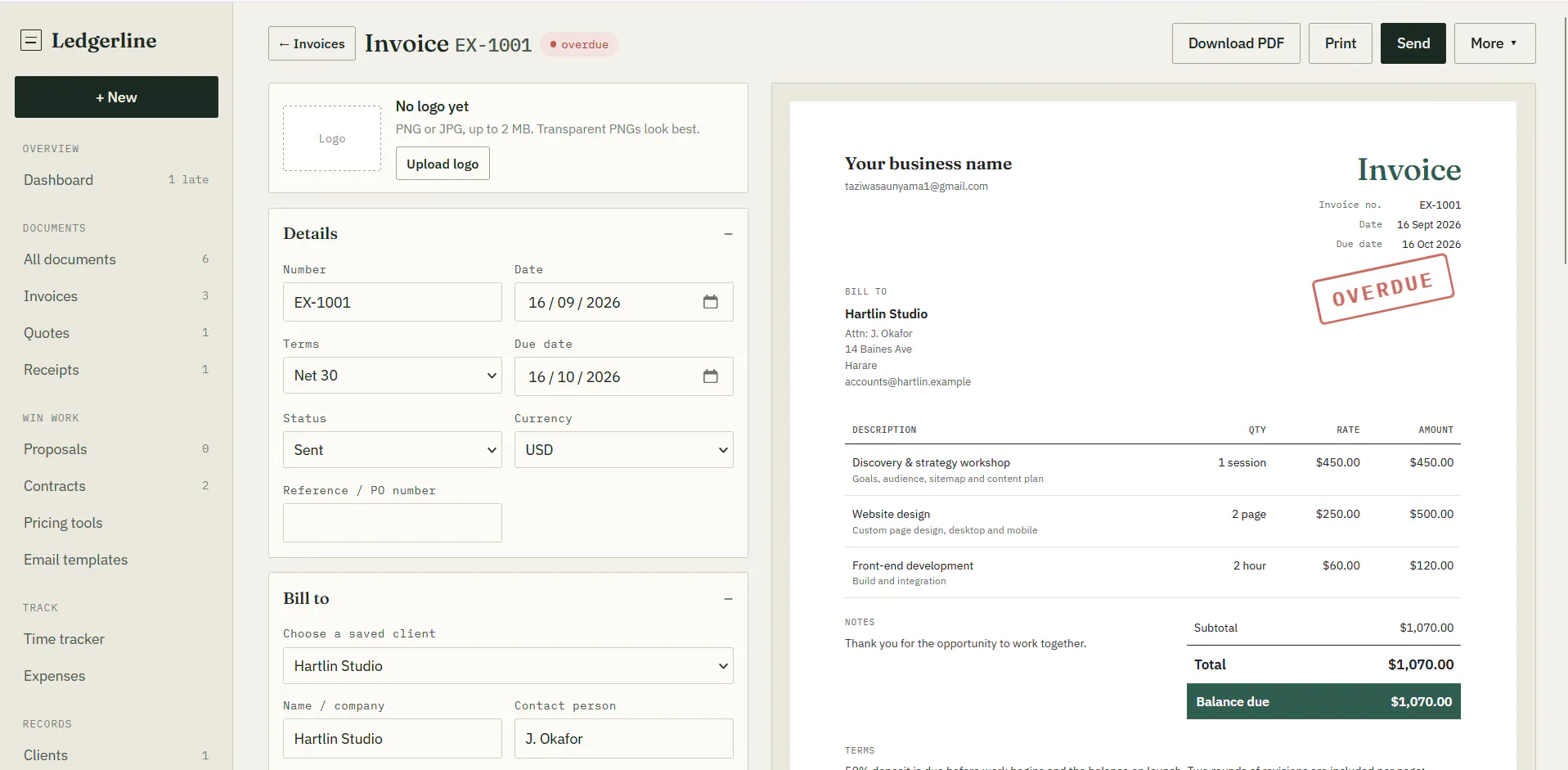The height and width of the screenshot is (770, 1568).
Task: Open Invoices in sidebar
Action: click(116, 296)
